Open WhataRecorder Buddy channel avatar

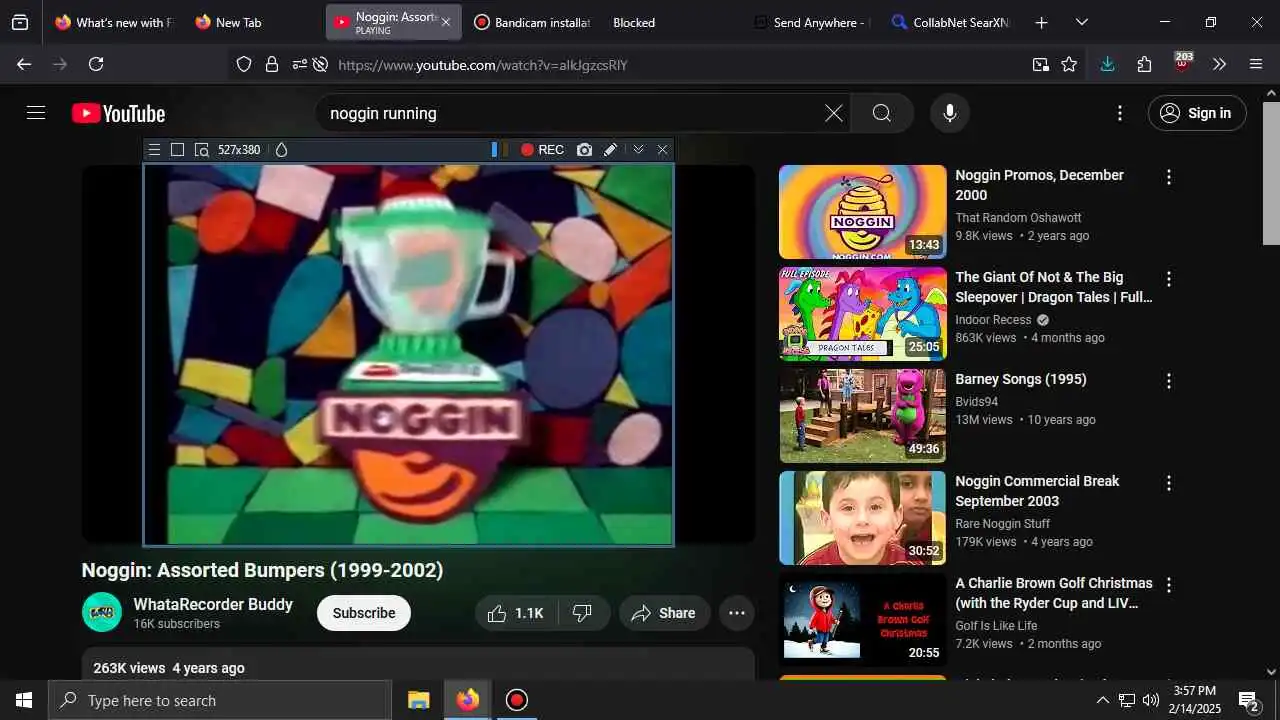[x=102, y=612]
